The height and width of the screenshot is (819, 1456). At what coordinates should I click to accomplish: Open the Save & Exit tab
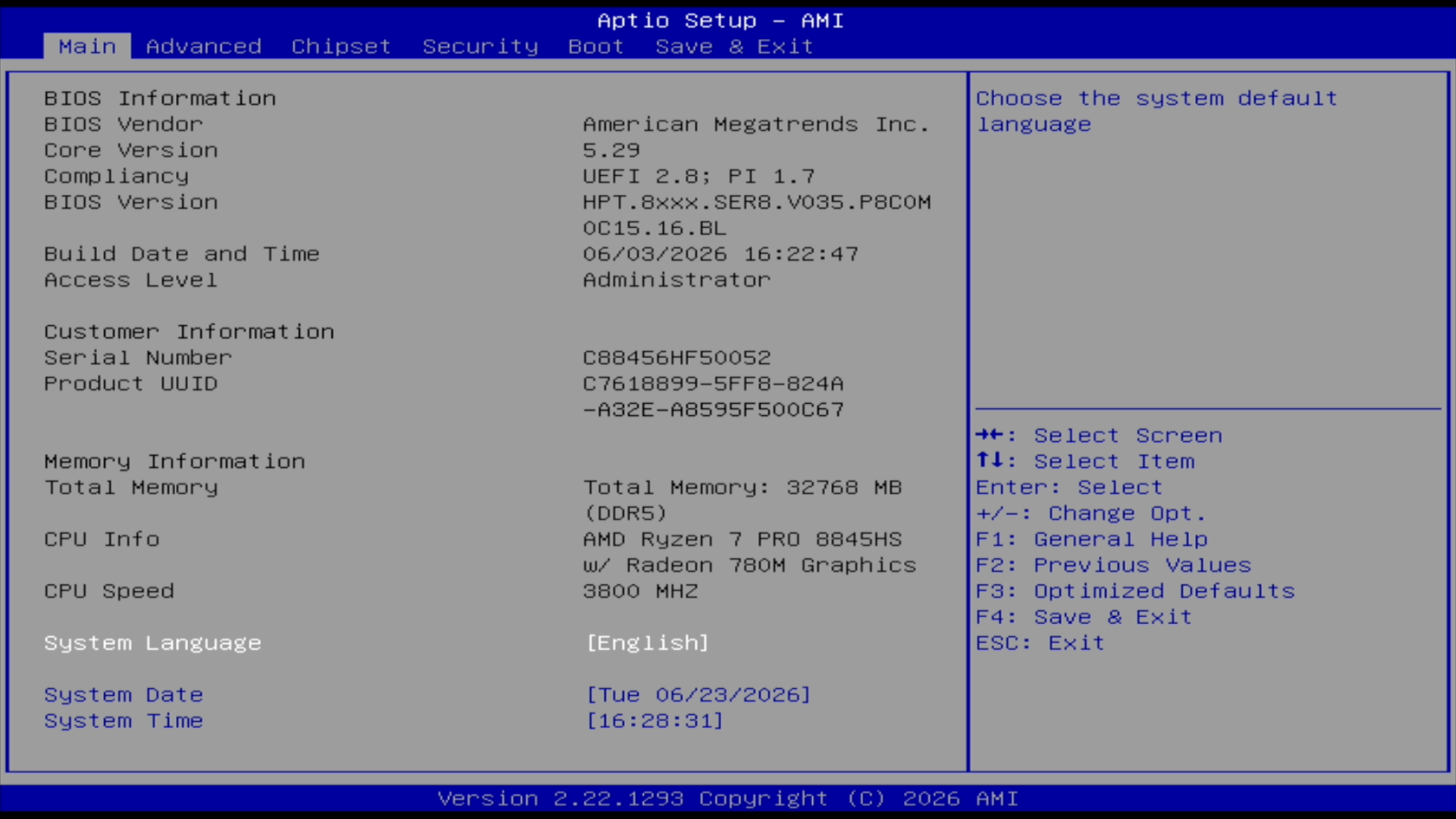click(734, 46)
